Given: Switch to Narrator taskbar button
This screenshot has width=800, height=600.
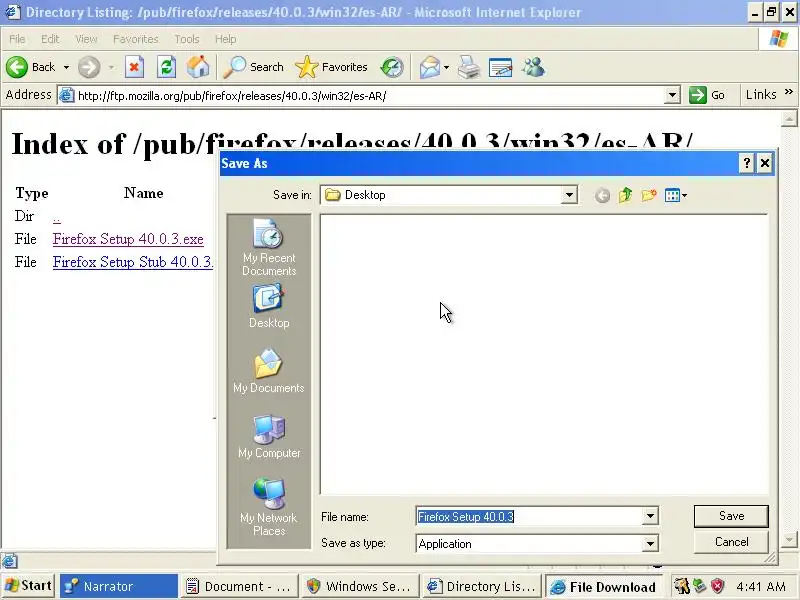Looking at the screenshot, I should click(119, 586).
